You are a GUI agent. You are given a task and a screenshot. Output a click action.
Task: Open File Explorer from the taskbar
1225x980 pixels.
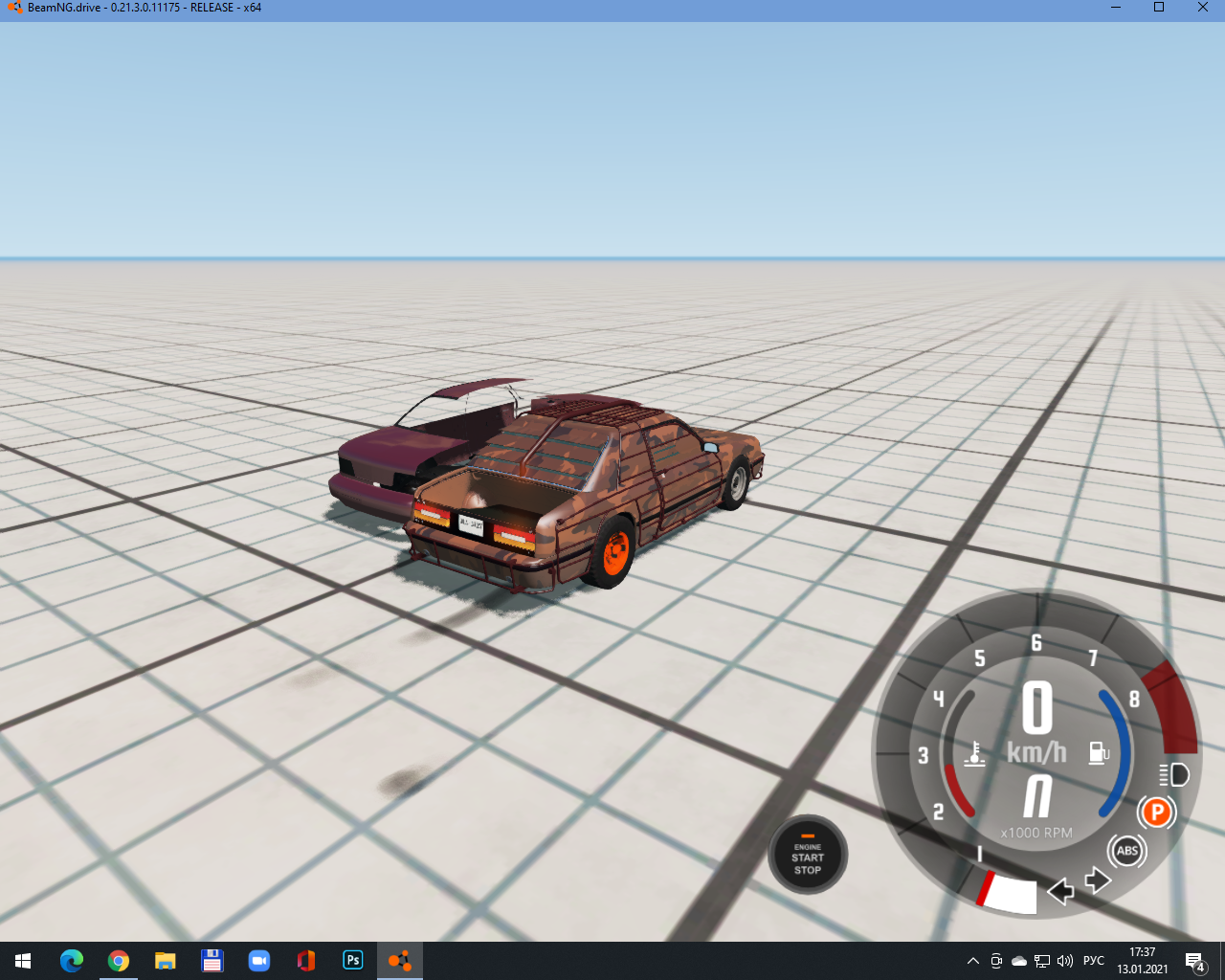point(166,961)
